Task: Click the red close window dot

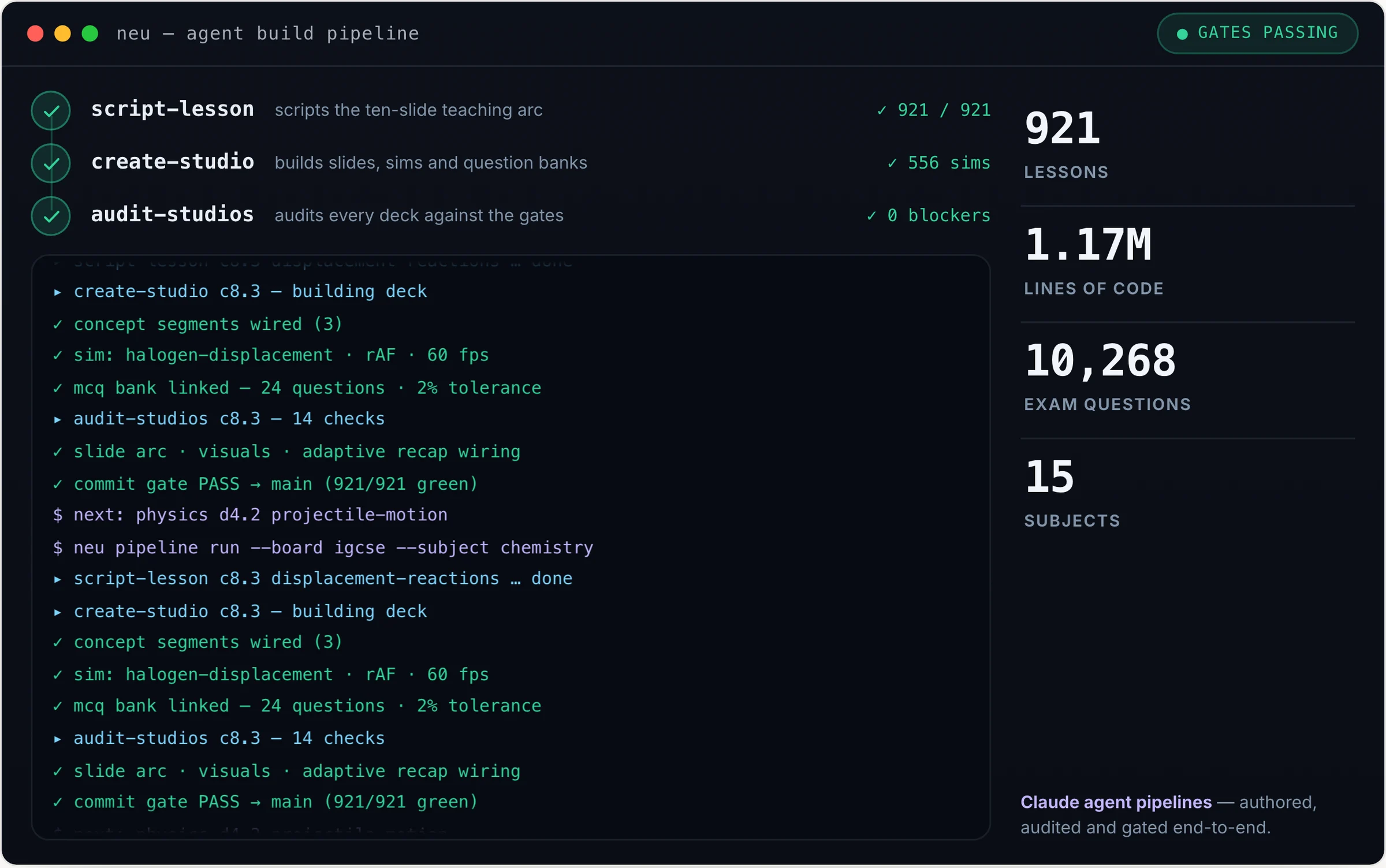Action: tap(35, 33)
